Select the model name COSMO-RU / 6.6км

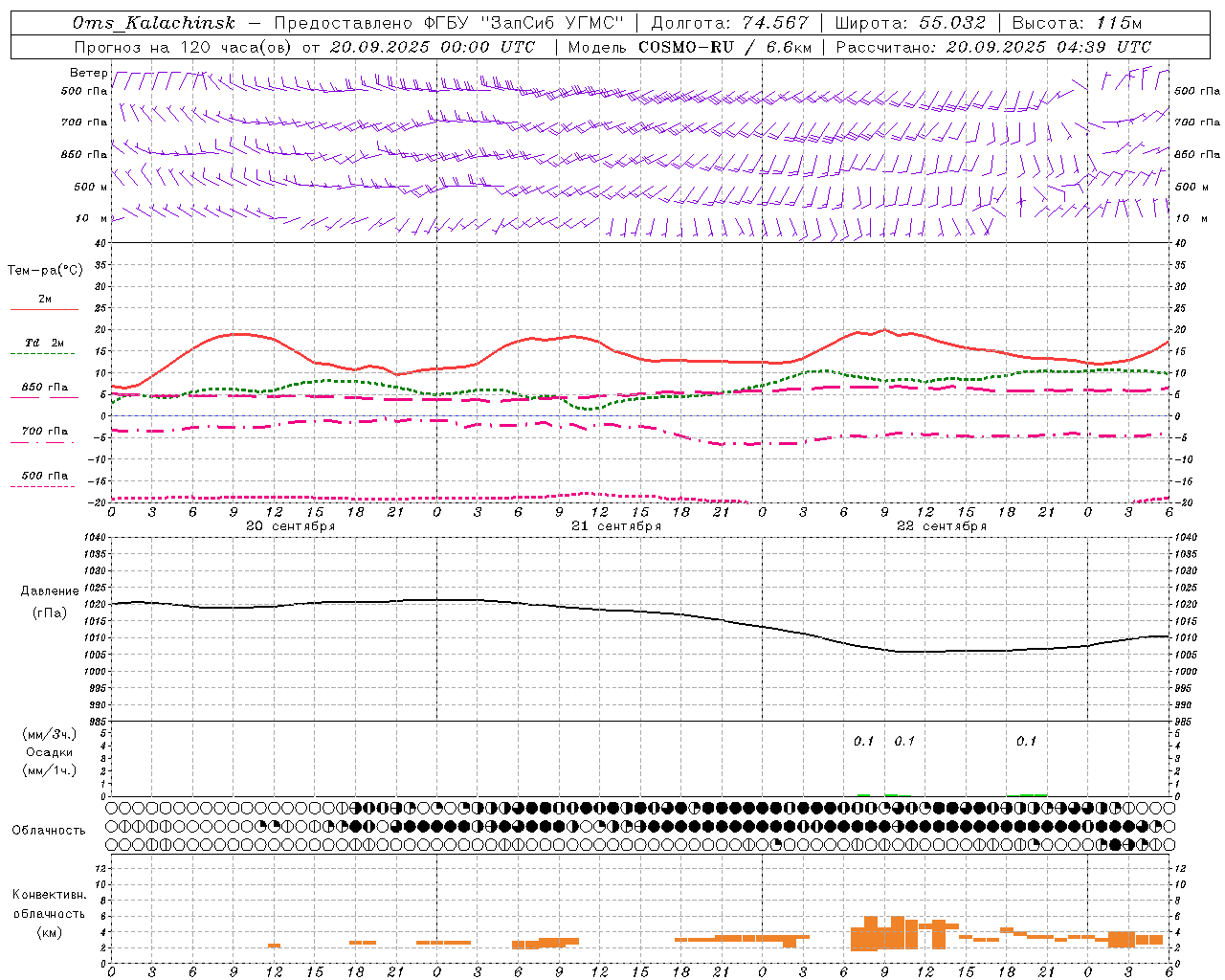725,47
